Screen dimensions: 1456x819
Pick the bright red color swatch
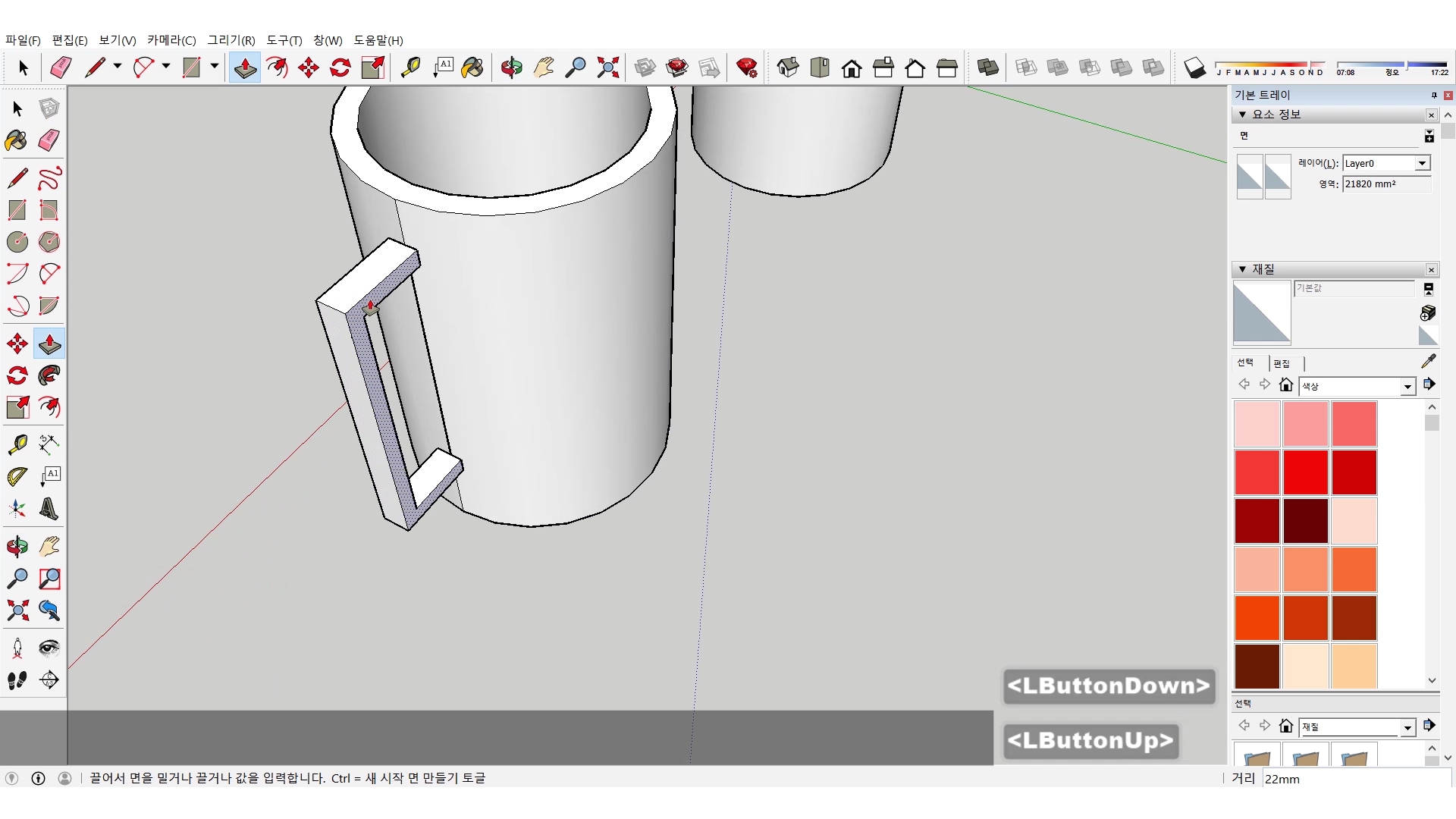click(1305, 472)
